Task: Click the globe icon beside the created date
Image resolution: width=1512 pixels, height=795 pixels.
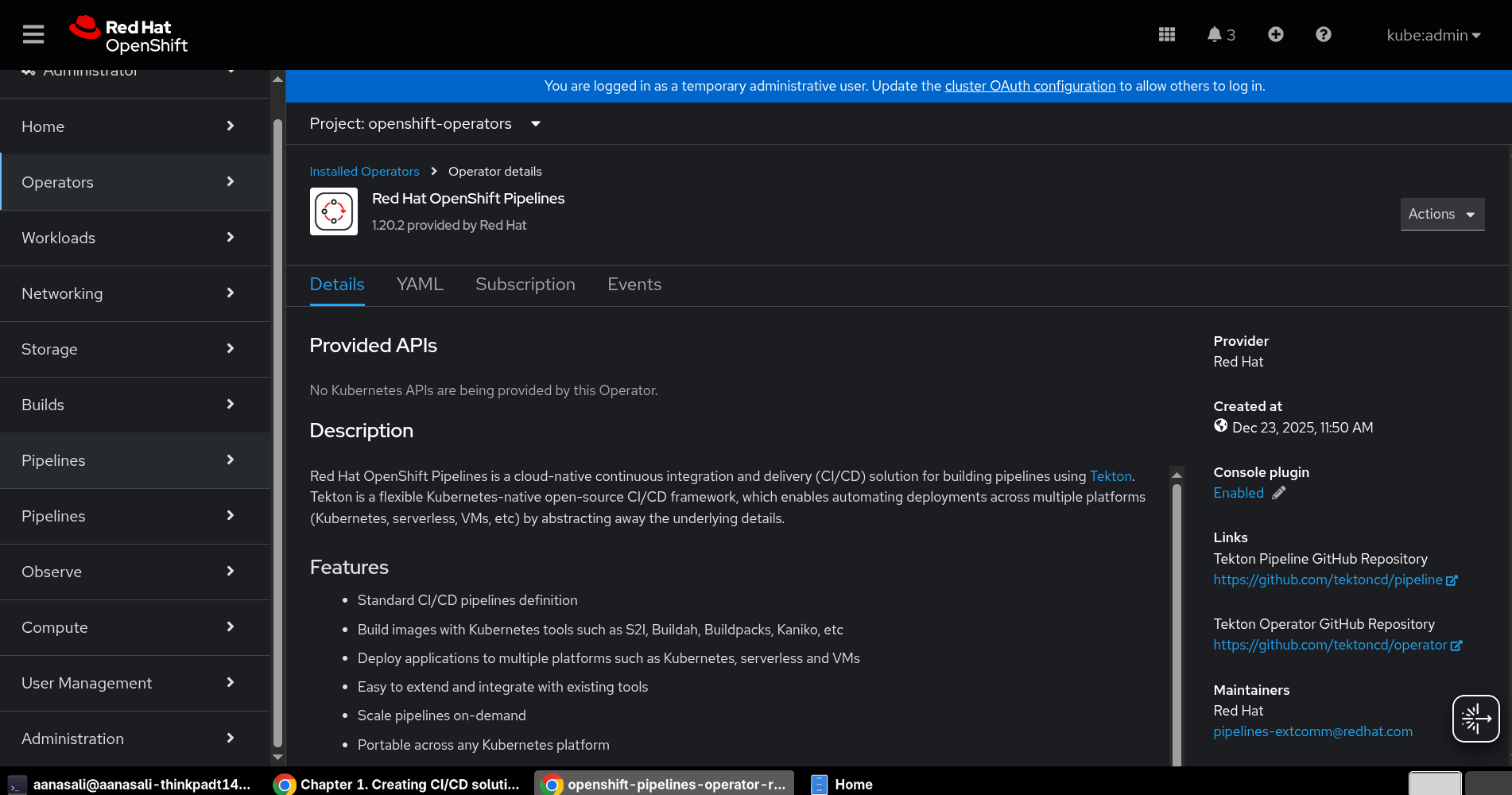Action: tap(1221, 426)
